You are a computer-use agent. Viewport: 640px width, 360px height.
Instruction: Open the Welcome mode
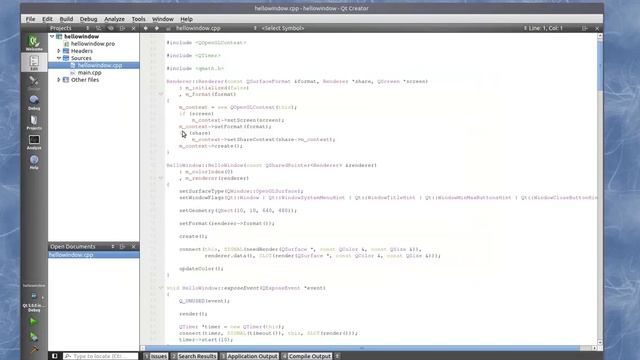(34, 42)
